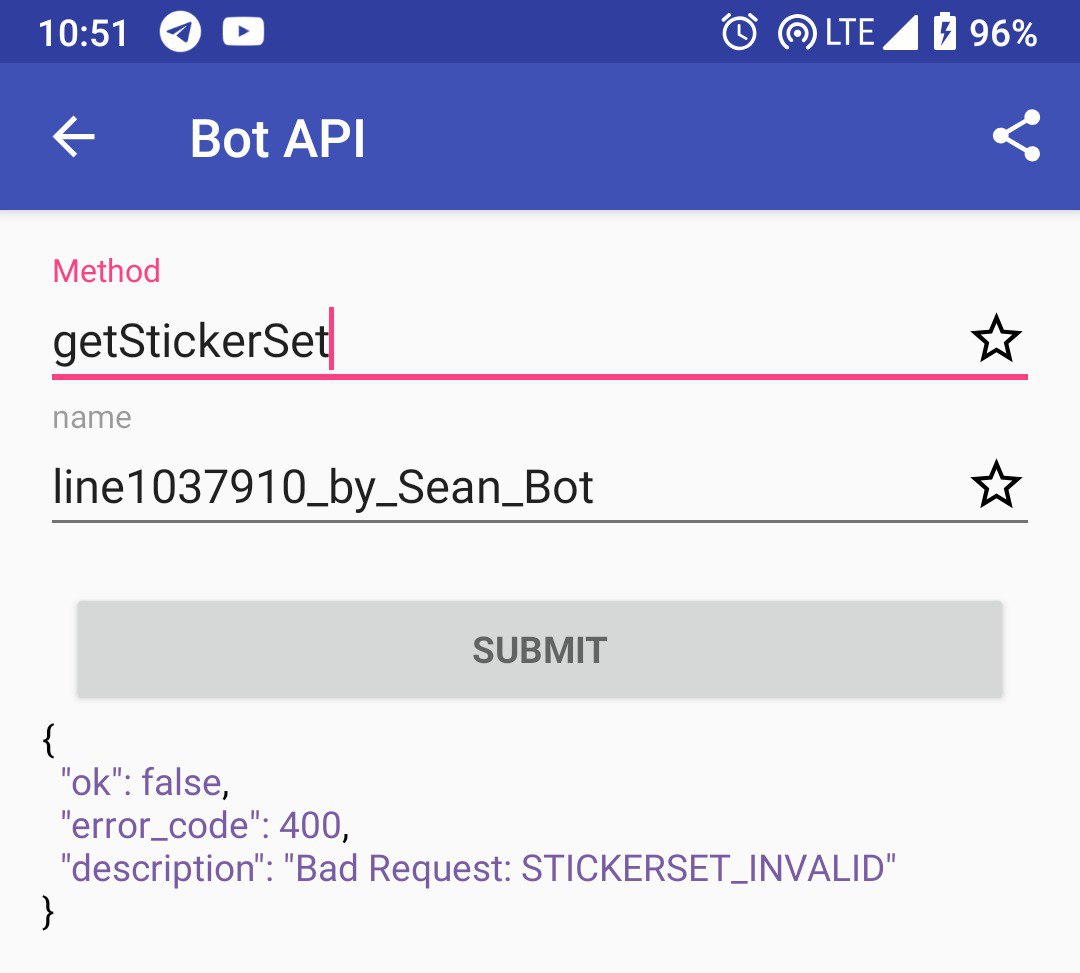1080x973 pixels.
Task: Star the getStickerSet method field
Action: click(996, 340)
